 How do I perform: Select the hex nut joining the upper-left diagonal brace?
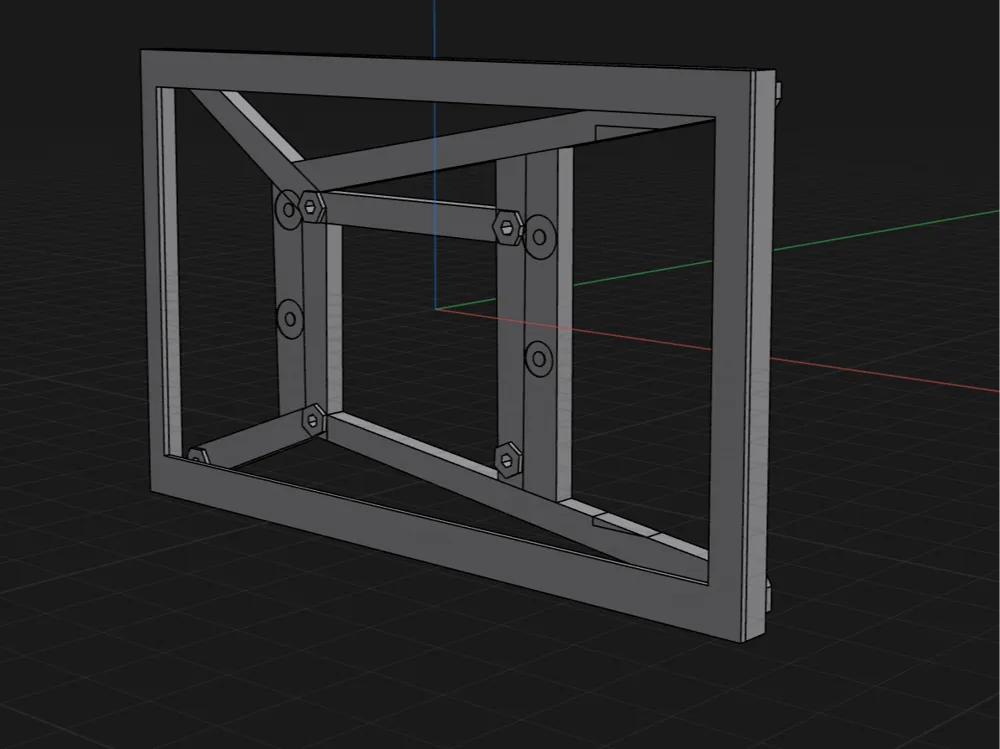pos(312,206)
